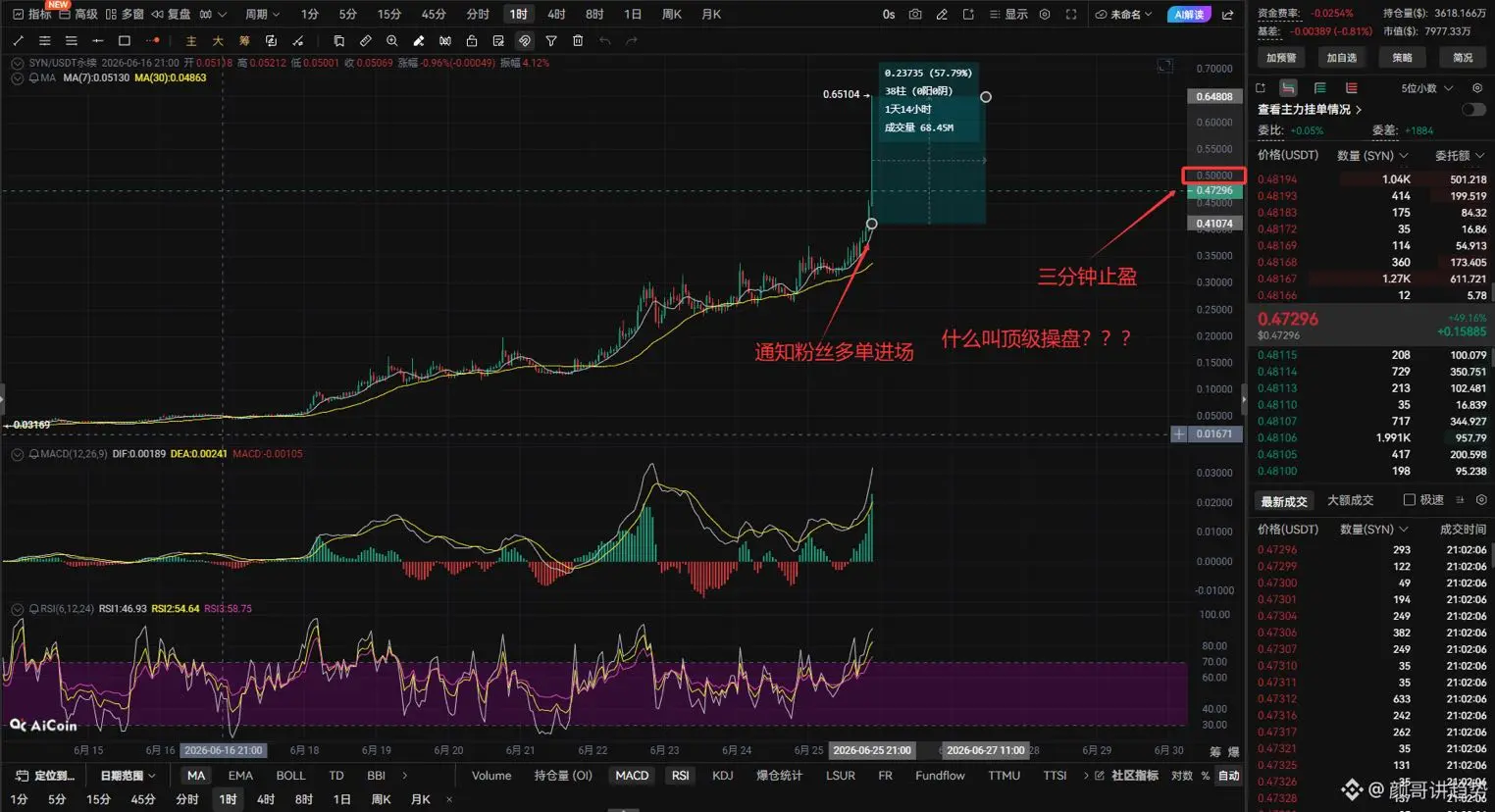Enable the KDJ sub-indicator
Viewport: 1495px width, 812px height.
click(x=723, y=776)
